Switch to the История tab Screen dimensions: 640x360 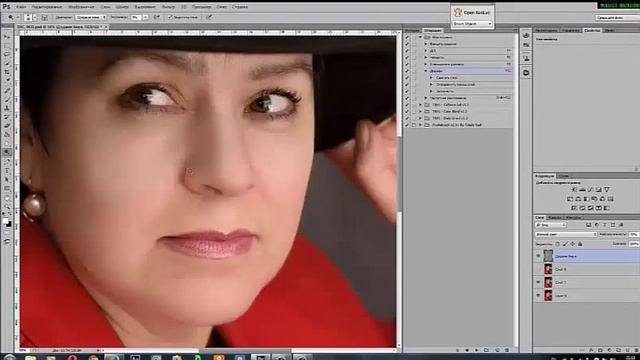(413, 31)
